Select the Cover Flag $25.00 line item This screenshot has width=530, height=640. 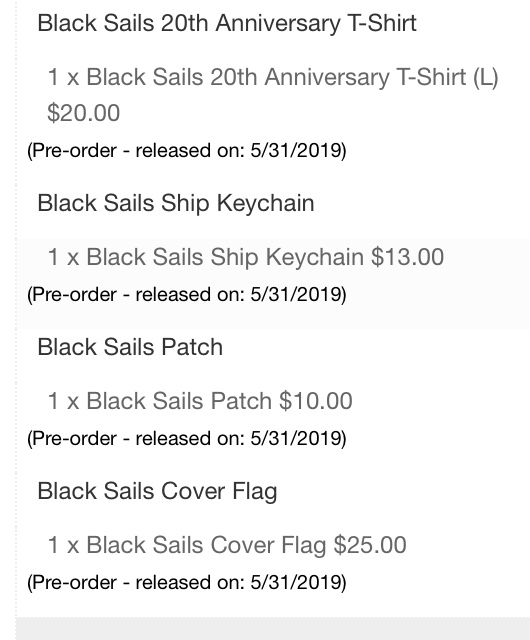pos(227,545)
